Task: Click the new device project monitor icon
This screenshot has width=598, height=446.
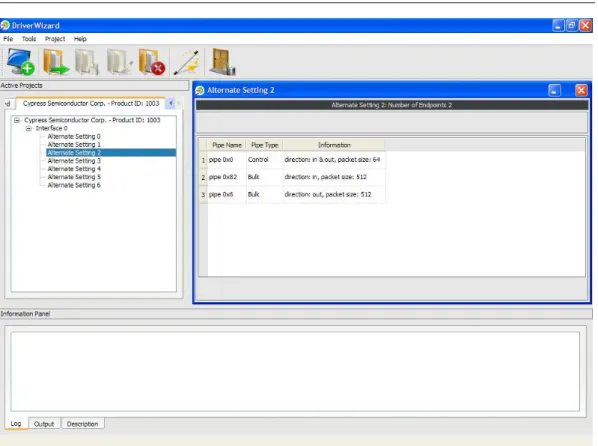Action: [x=21, y=61]
